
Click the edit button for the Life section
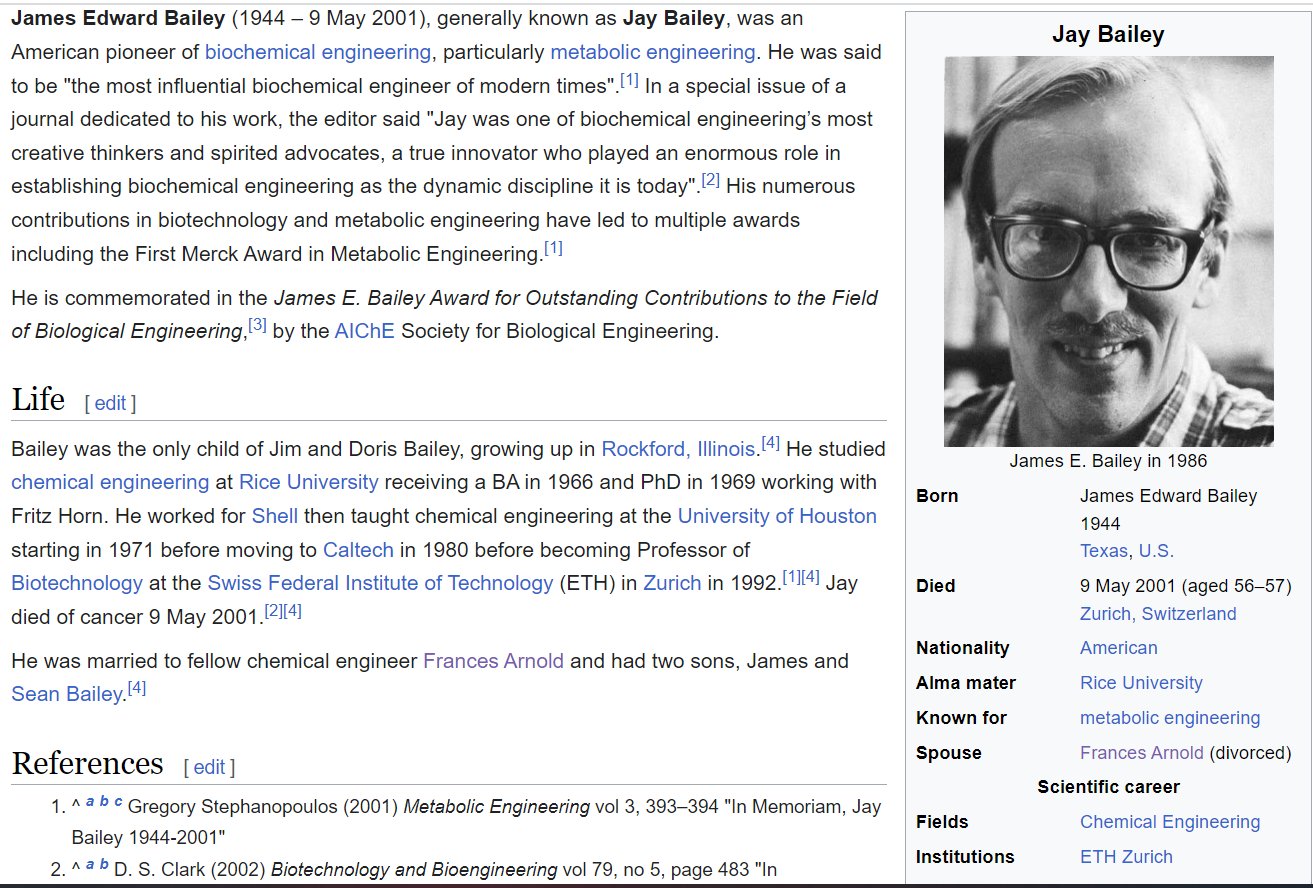(x=110, y=402)
